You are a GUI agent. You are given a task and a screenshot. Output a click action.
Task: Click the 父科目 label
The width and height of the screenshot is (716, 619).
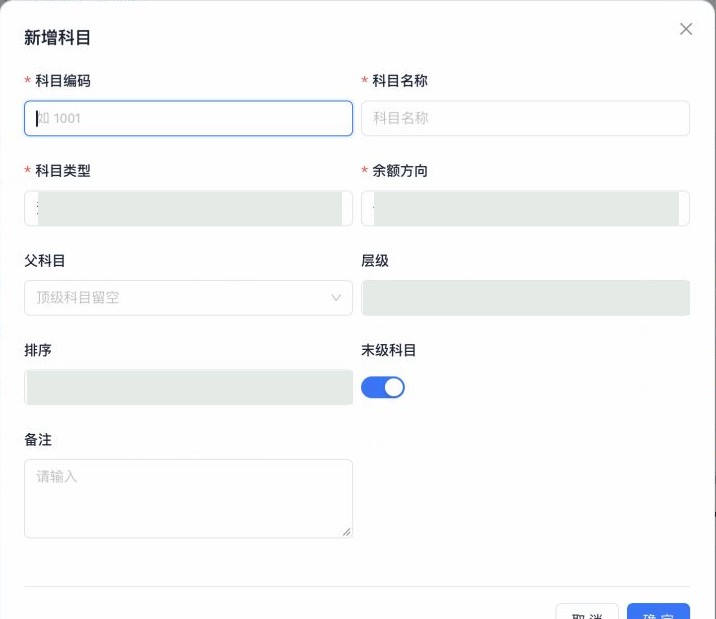[45, 261]
